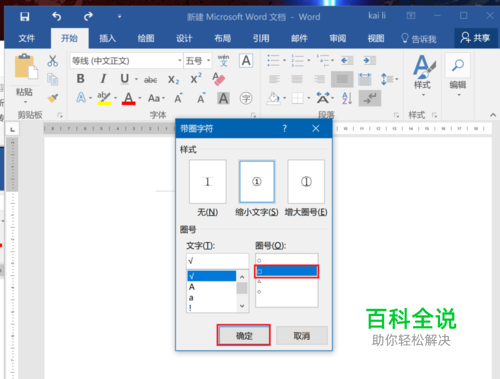Switch to the 审阅 tab
This screenshot has height=379, width=500.
[338, 38]
